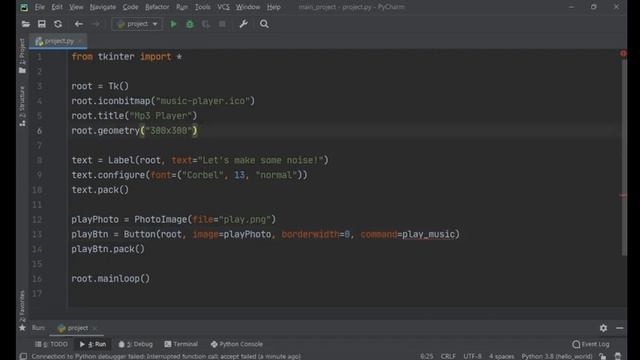Open Settings via the wrench icon
Viewport: 640px width, 360px height.
tap(244, 24)
